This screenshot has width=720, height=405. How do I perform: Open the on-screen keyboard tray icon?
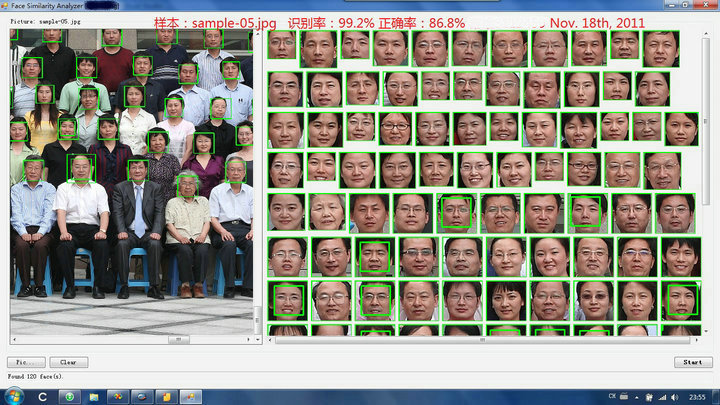(x=624, y=396)
